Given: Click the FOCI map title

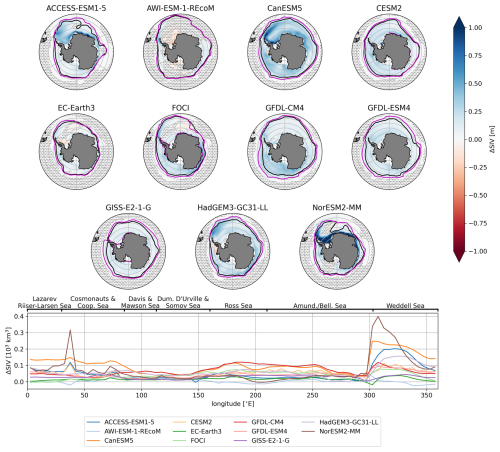Looking at the screenshot, I should pyautogui.click(x=181, y=108).
